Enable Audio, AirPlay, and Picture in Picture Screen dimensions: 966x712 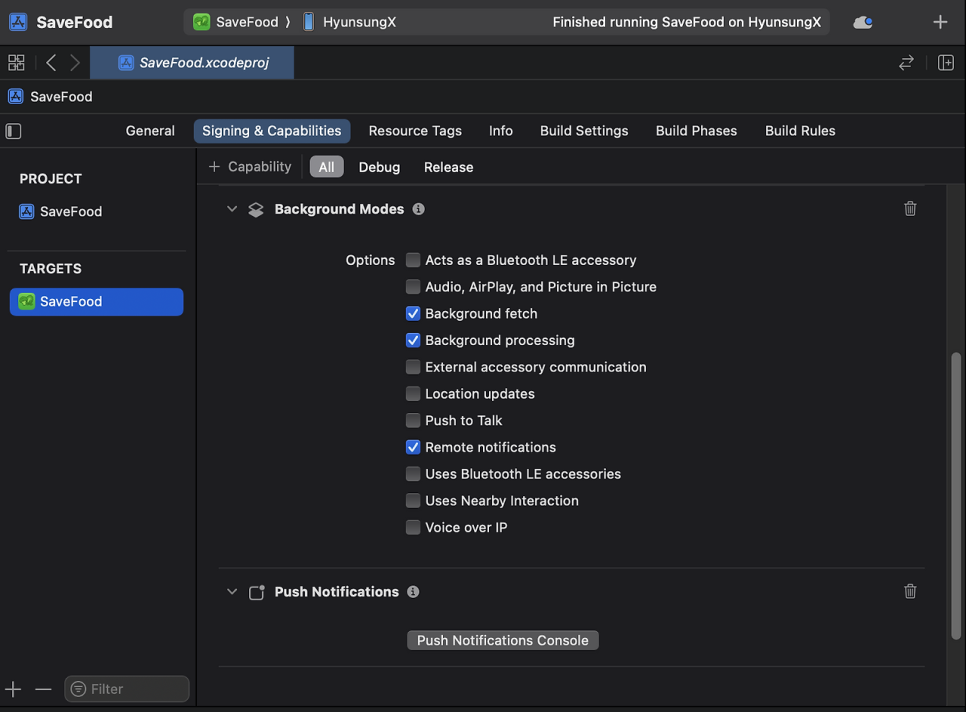(x=413, y=286)
